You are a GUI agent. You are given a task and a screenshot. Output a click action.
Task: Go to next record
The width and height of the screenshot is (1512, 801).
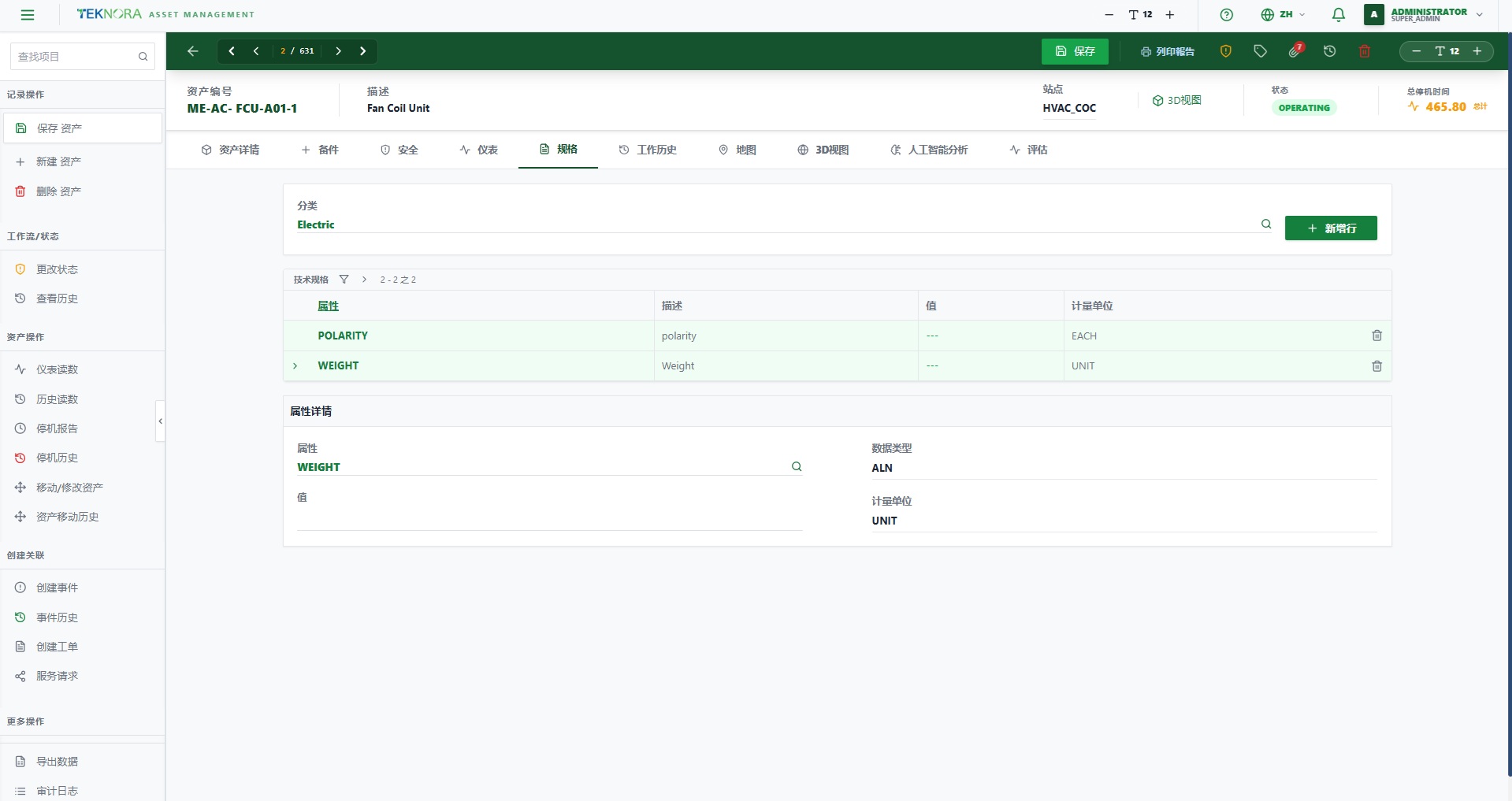click(x=339, y=51)
